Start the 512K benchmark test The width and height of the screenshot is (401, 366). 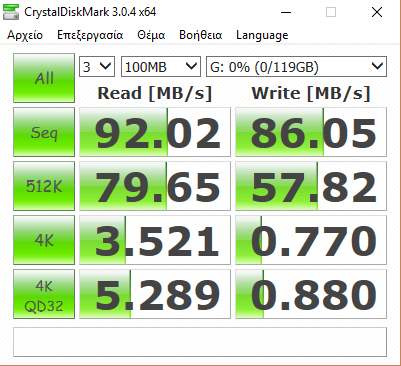coord(44,186)
